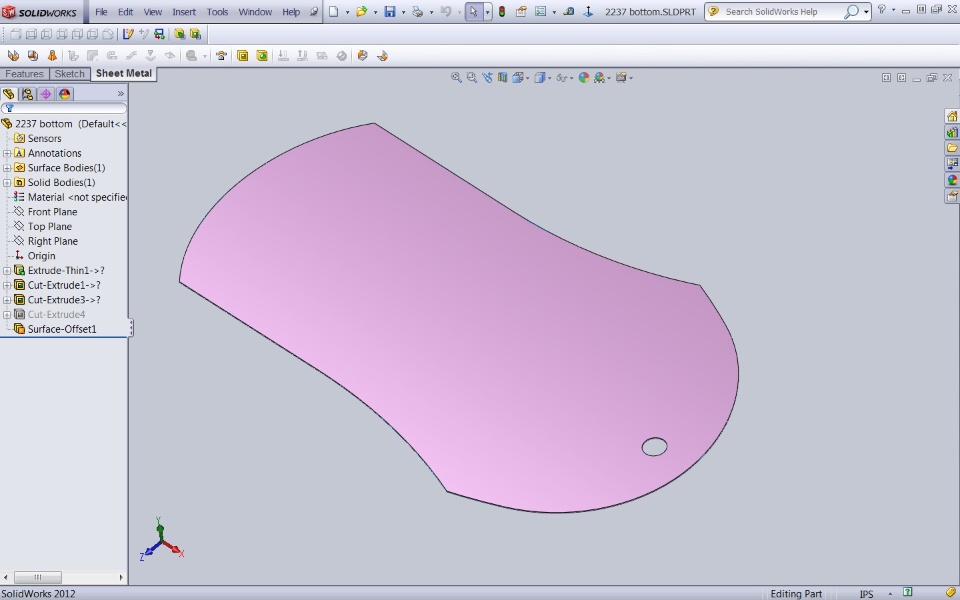Screen dimensions: 960x600
Task: Expand the suppressed Cut-Extrude4 node
Action: (x=7, y=315)
